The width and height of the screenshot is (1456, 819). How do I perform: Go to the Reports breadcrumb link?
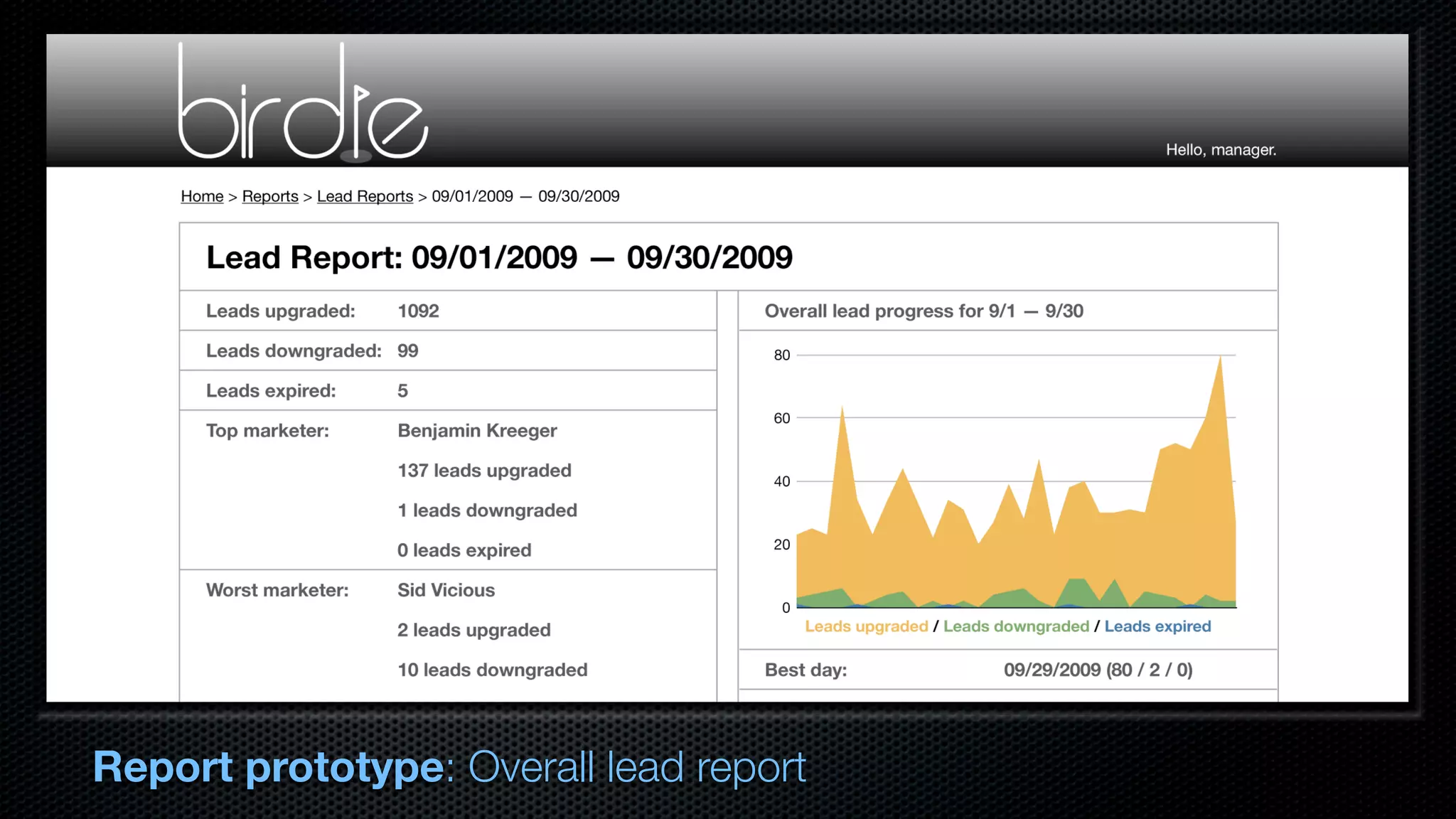click(x=270, y=196)
